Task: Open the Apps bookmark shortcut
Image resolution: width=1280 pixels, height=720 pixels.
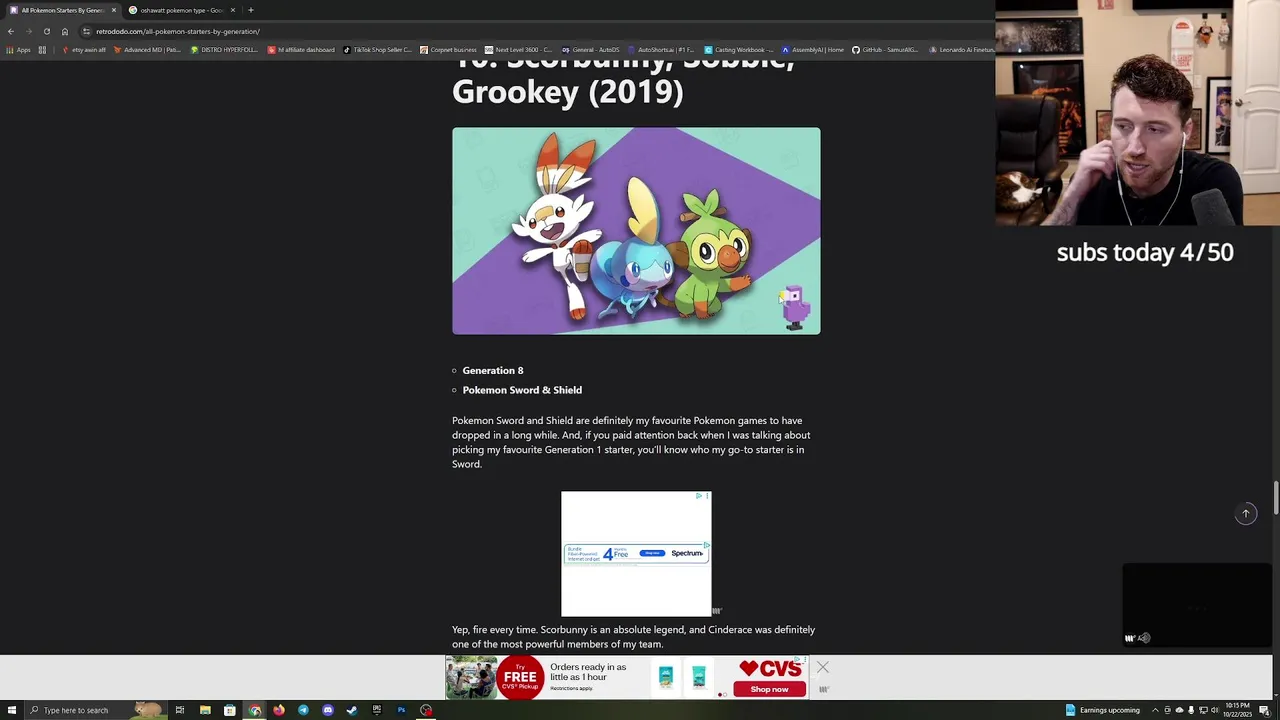Action: [x=18, y=50]
